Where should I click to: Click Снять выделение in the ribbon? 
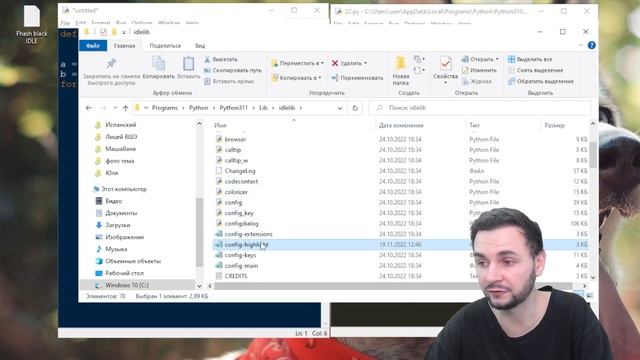click(536, 70)
